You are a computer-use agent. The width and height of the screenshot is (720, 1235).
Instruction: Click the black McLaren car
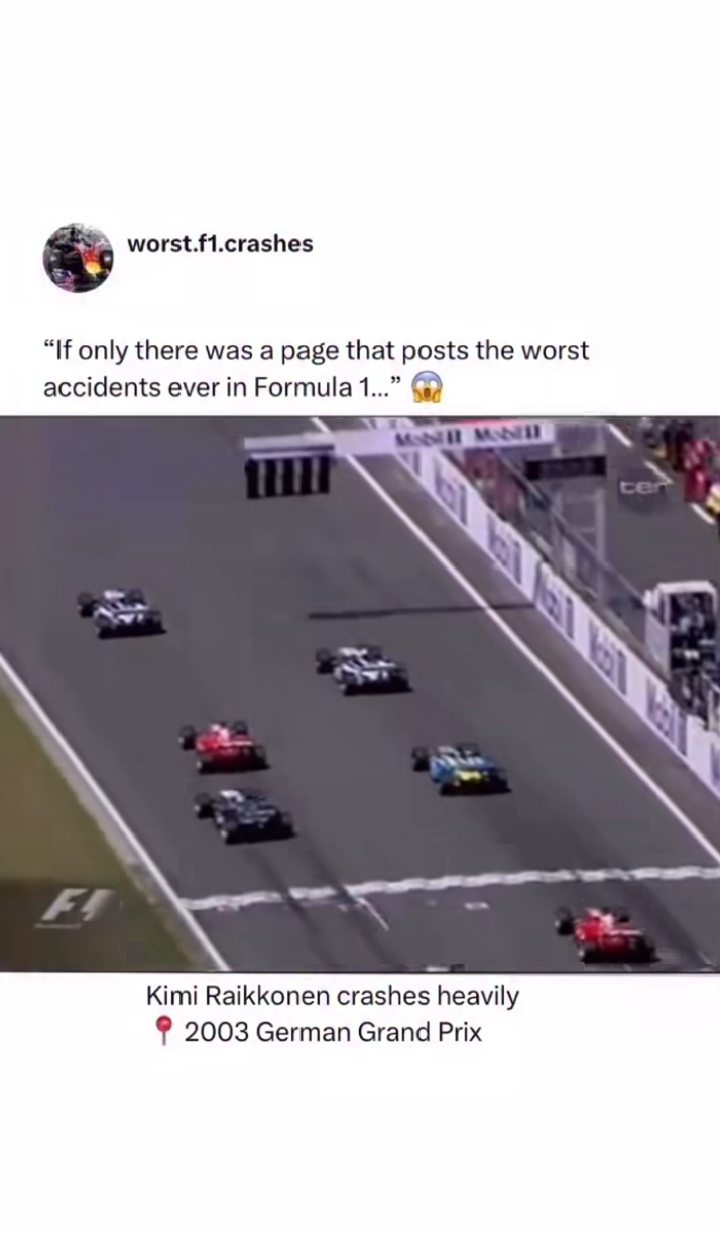click(244, 815)
